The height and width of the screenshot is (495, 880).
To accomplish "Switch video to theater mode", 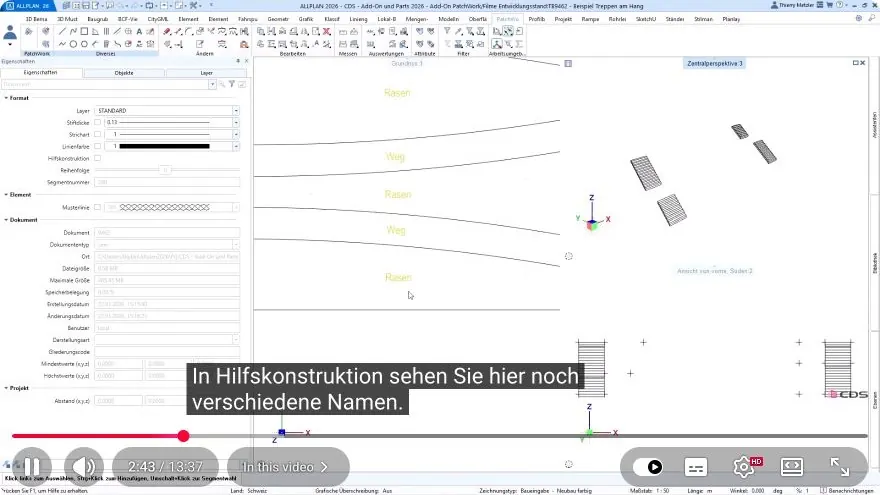I will pos(791,466).
